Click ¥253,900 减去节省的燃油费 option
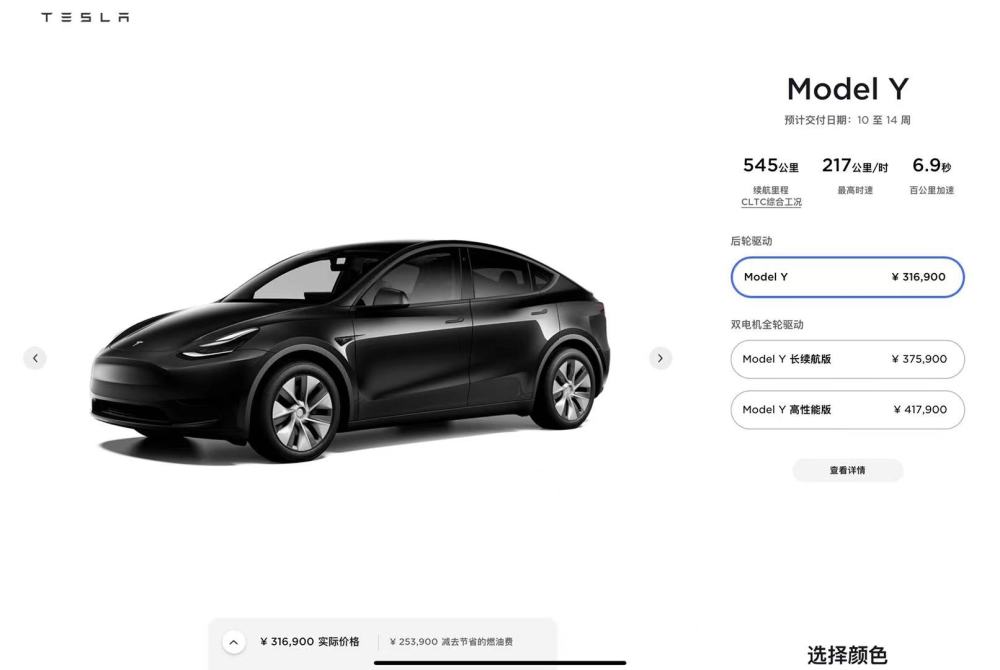 [x=451, y=642]
